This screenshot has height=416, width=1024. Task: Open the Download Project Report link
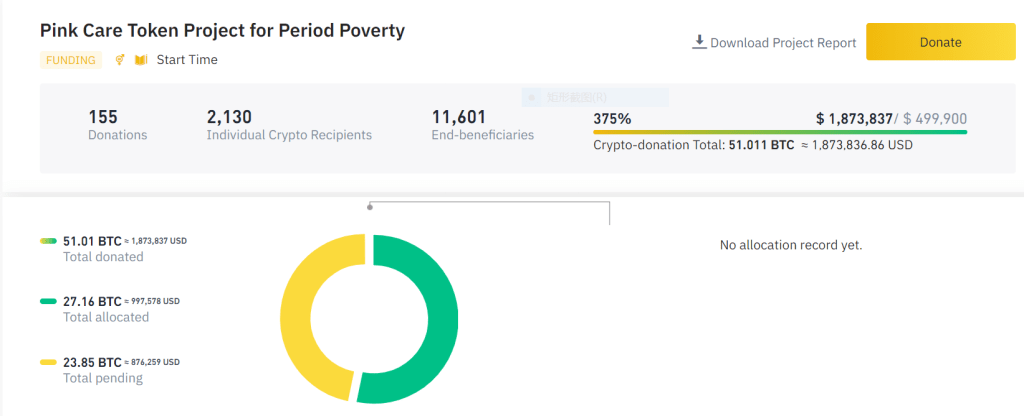782,43
